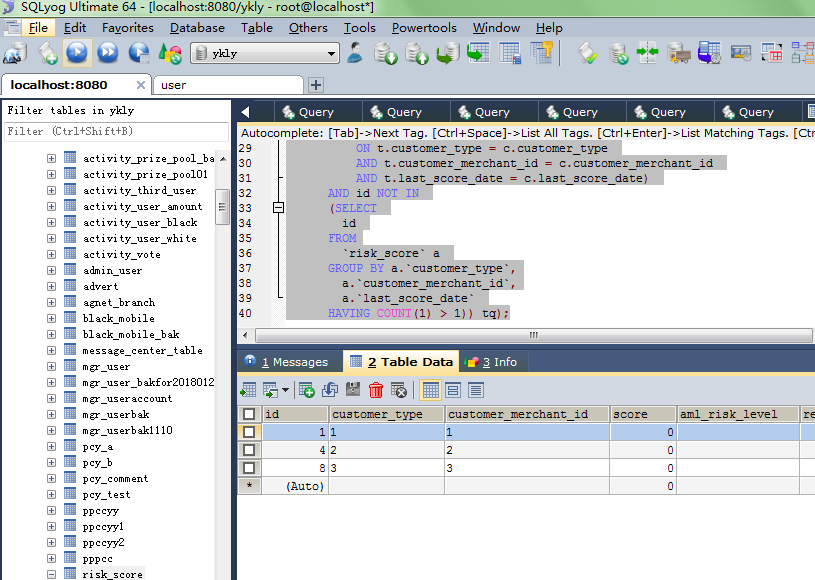
Task: Close the localhost:8080 connection tab
Action: pos(140,85)
